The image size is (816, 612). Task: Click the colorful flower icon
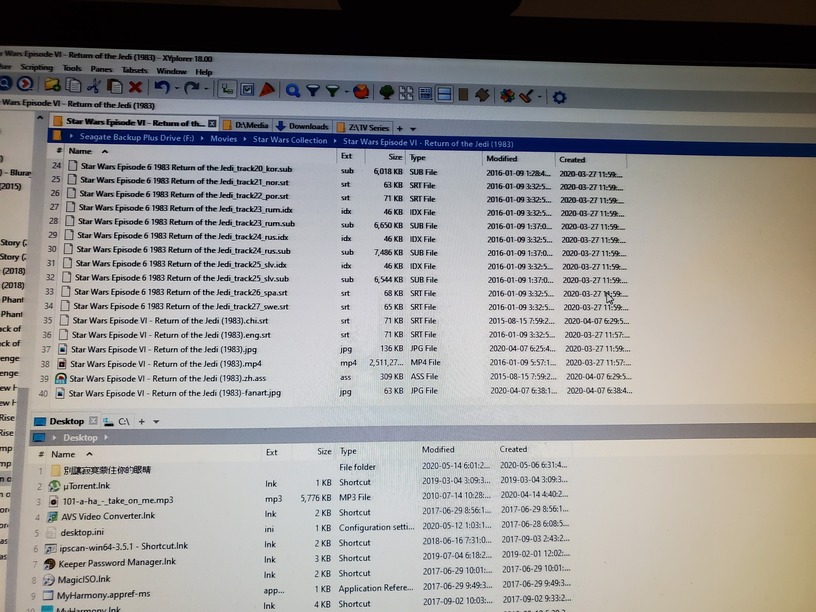point(507,96)
